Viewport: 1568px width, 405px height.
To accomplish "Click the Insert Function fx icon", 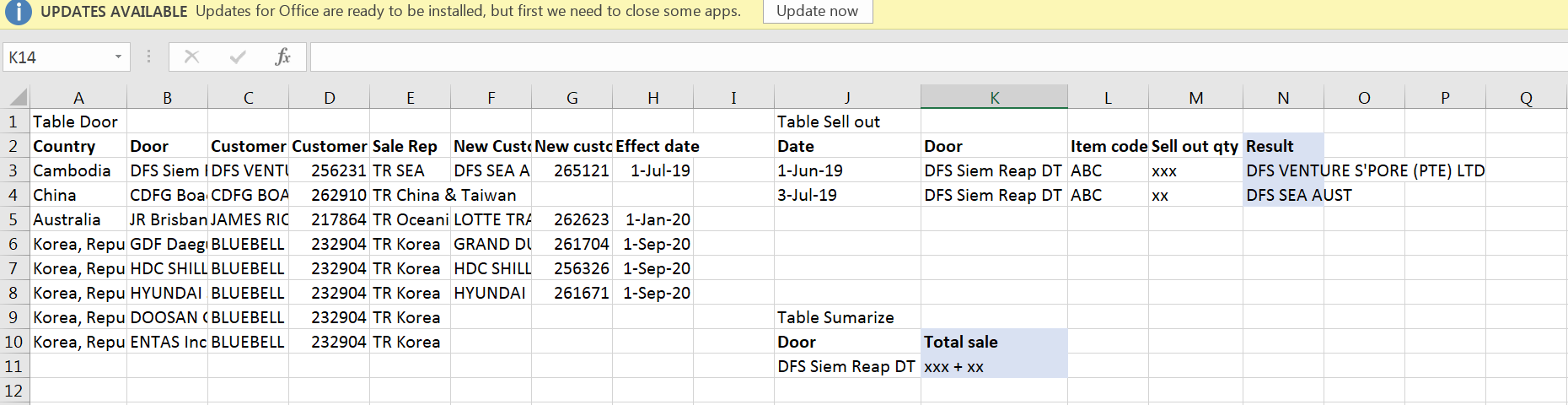I will click(x=283, y=57).
